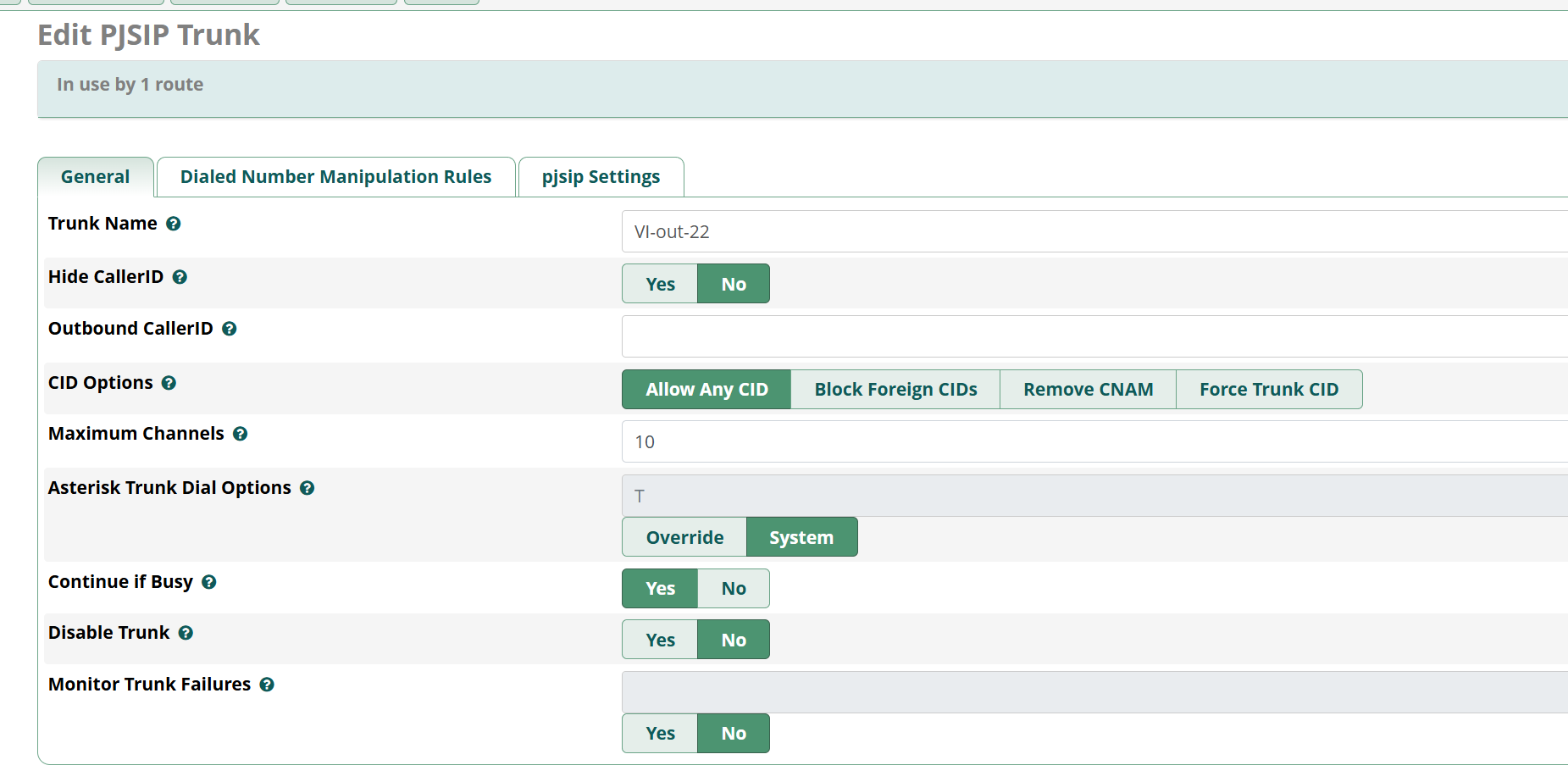Open the Outbound CallerID help tooltip icon
The width and height of the screenshot is (1568, 782).
coord(229,329)
